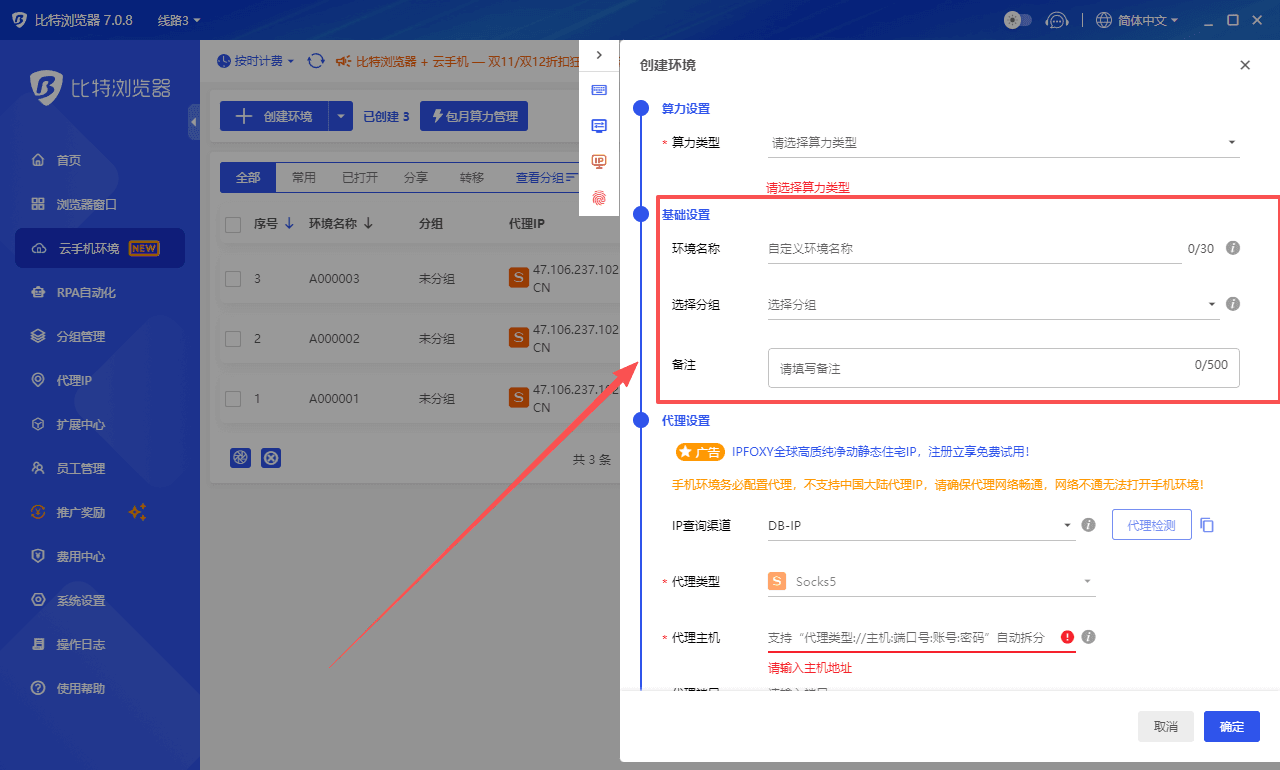Open the IP查询渠道 dropdown showing DB-IP

tap(920, 524)
